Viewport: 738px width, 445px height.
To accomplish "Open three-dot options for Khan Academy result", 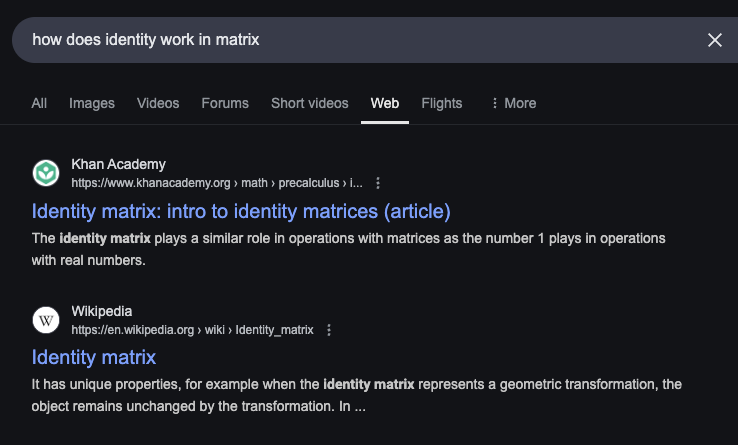I will point(378,183).
